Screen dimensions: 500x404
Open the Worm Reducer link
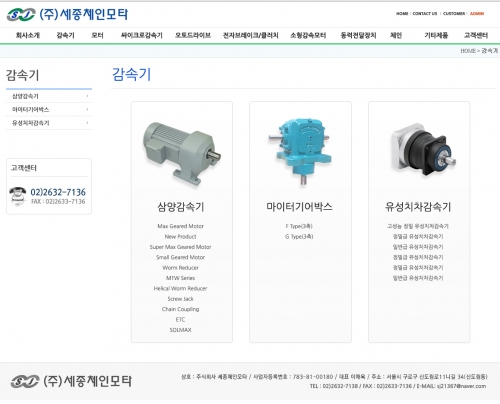pos(180,267)
